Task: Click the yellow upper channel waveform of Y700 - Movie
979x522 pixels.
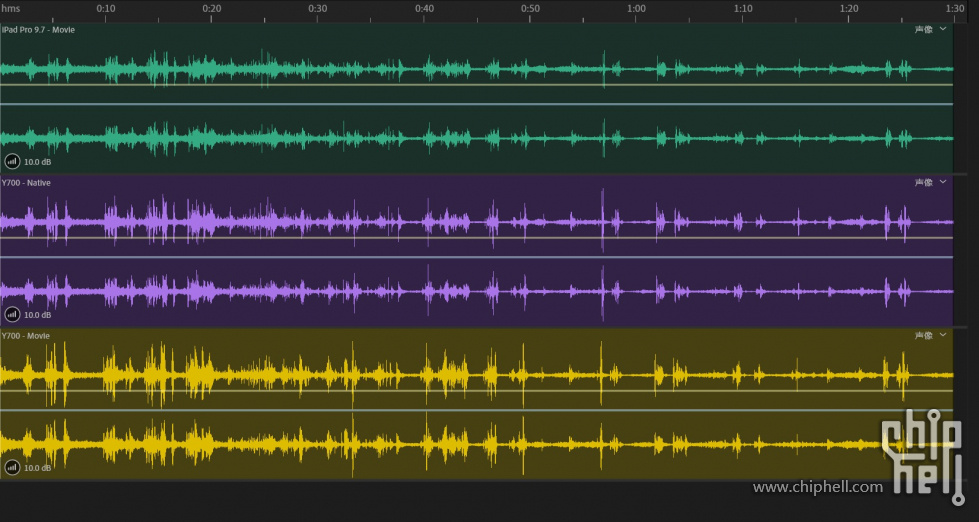Action: pyautogui.click(x=476, y=375)
